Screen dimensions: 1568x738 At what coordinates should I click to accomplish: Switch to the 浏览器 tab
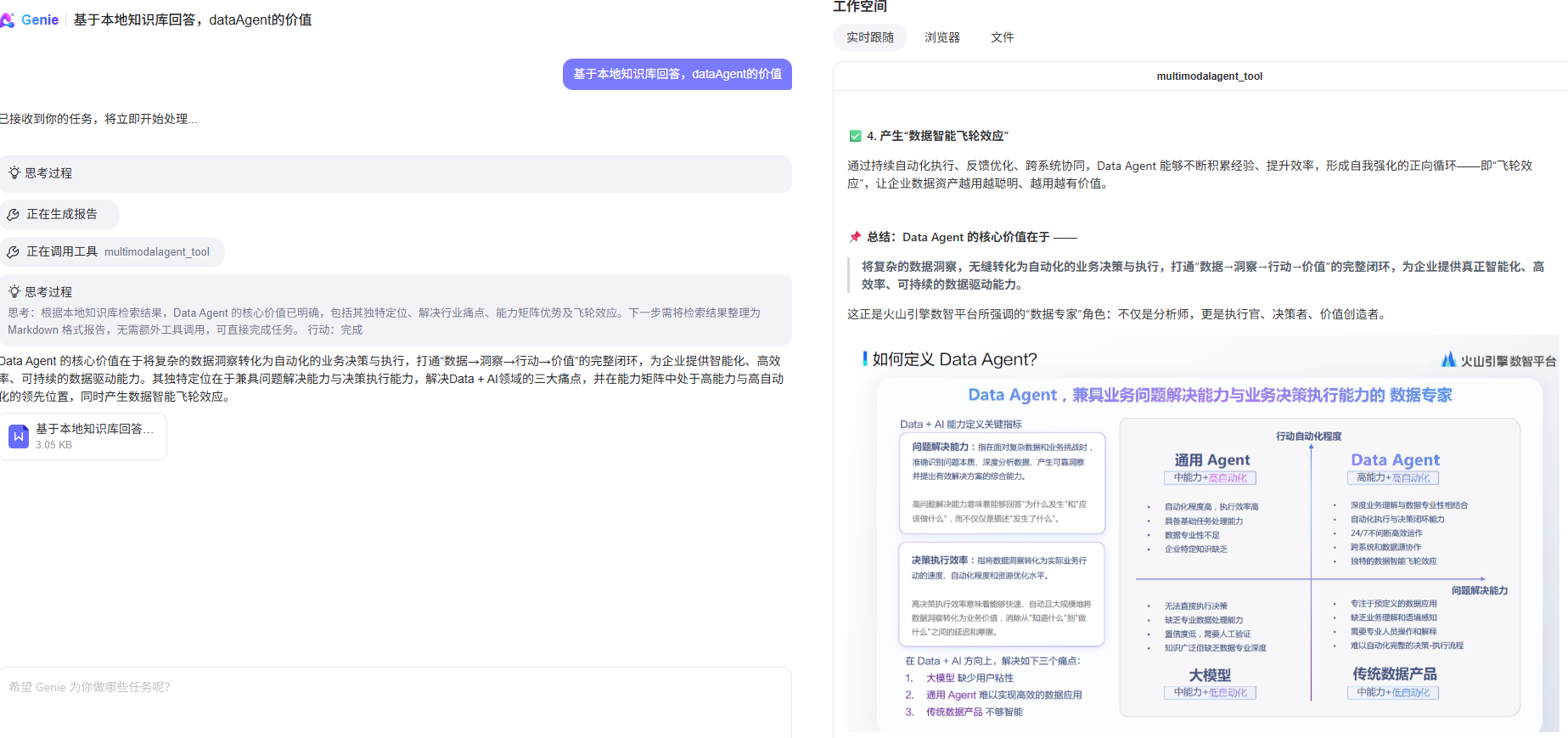(x=942, y=37)
